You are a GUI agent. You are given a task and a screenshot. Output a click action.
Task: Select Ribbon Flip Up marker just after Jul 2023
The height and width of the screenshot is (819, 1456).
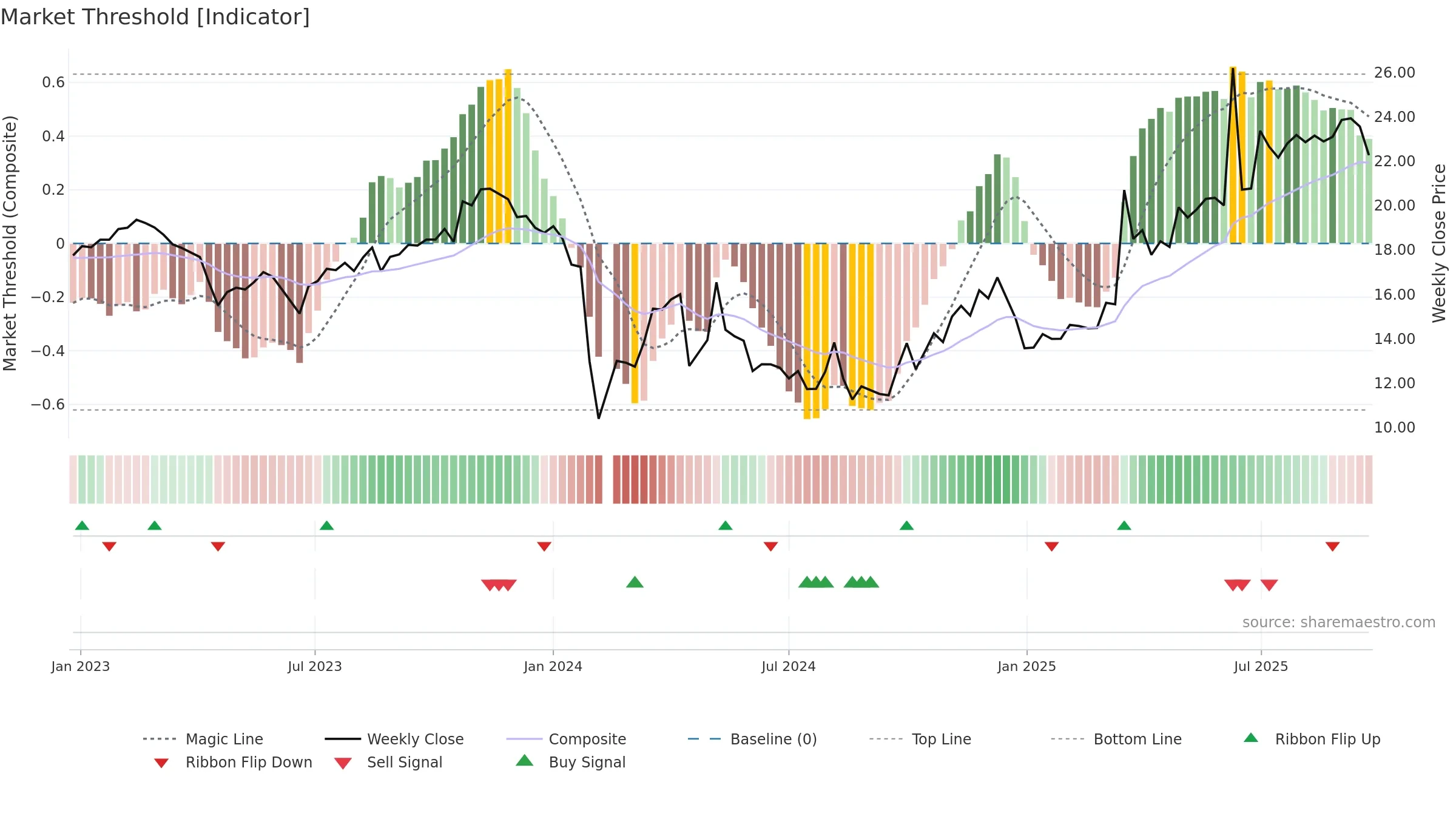pos(327,525)
